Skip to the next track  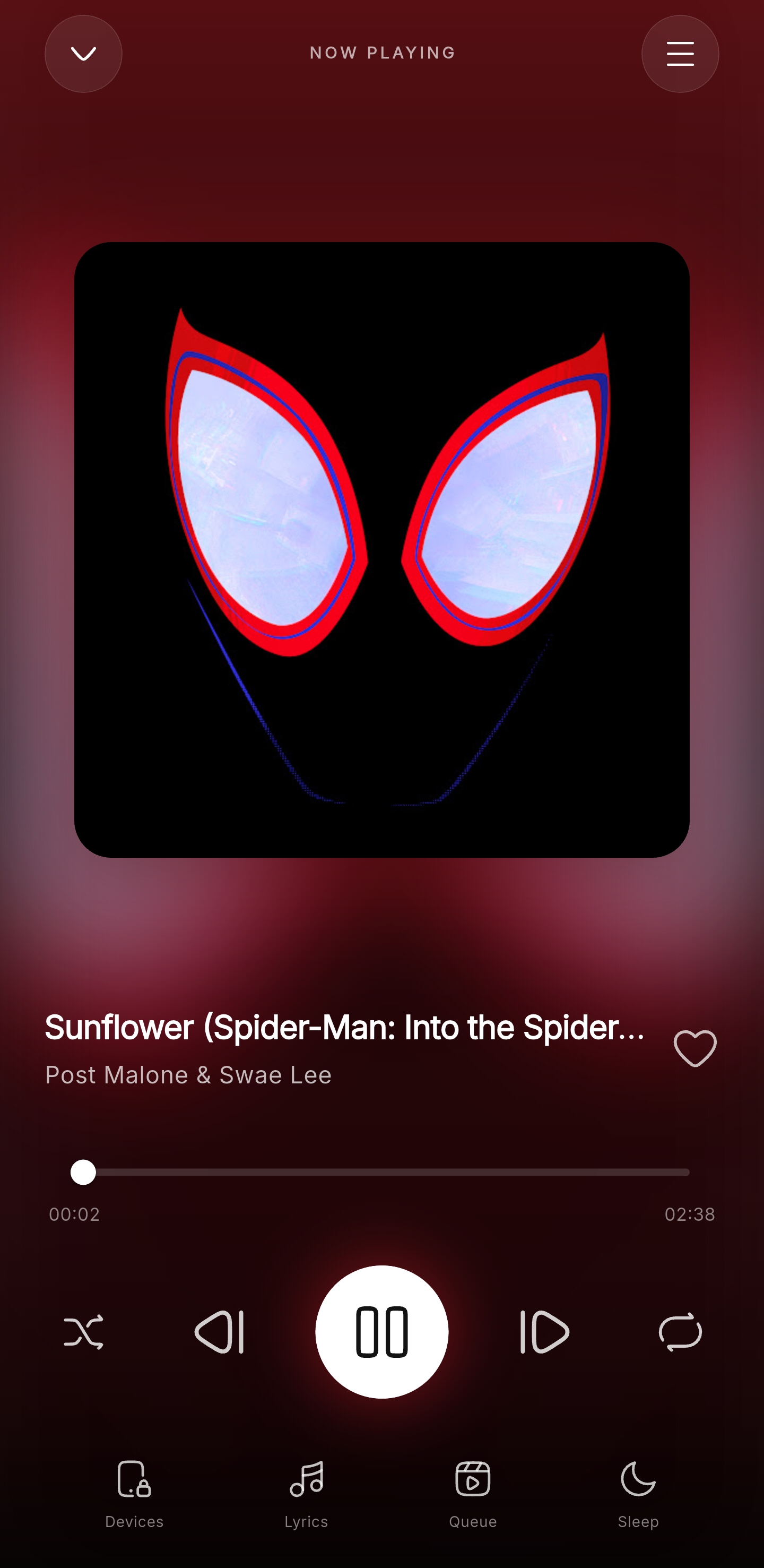tap(544, 1332)
